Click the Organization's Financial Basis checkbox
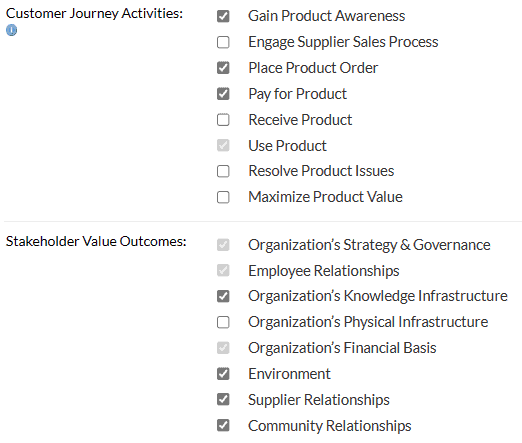The image size is (522, 443). click(223, 348)
